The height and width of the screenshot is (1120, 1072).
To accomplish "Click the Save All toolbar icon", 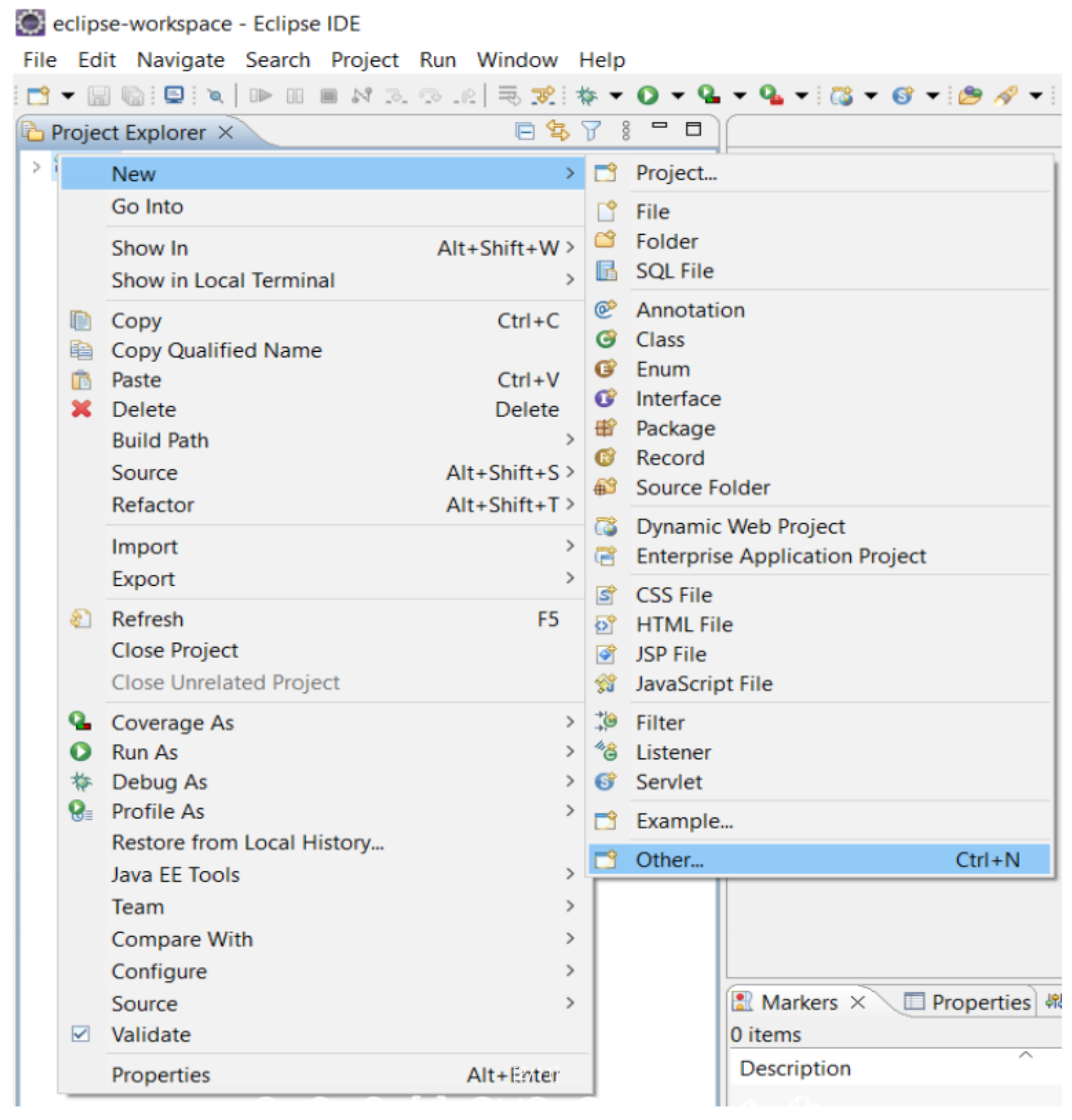I will pos(132,96).
